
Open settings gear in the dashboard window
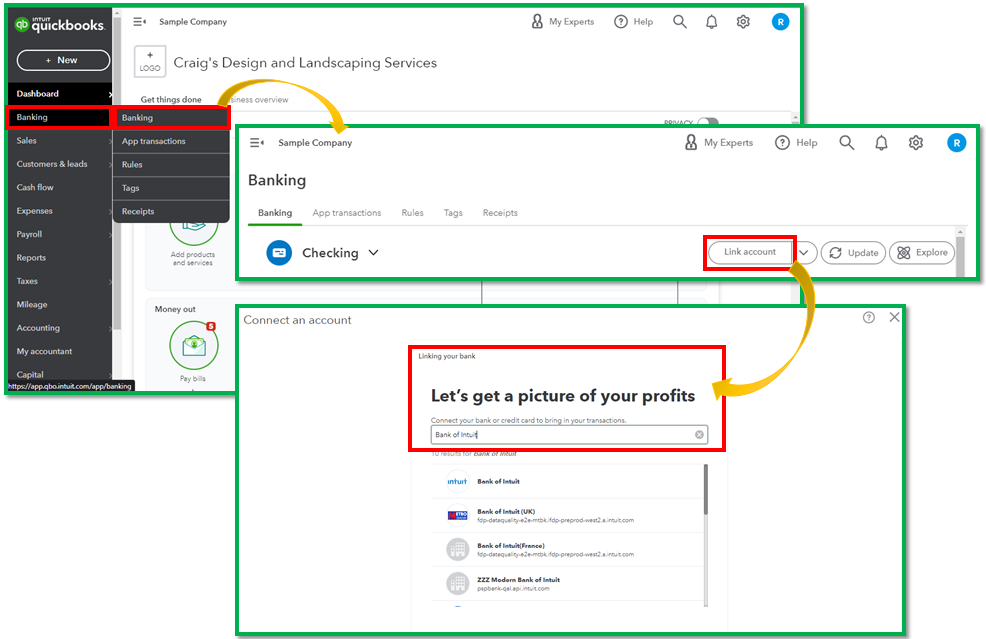743,22
